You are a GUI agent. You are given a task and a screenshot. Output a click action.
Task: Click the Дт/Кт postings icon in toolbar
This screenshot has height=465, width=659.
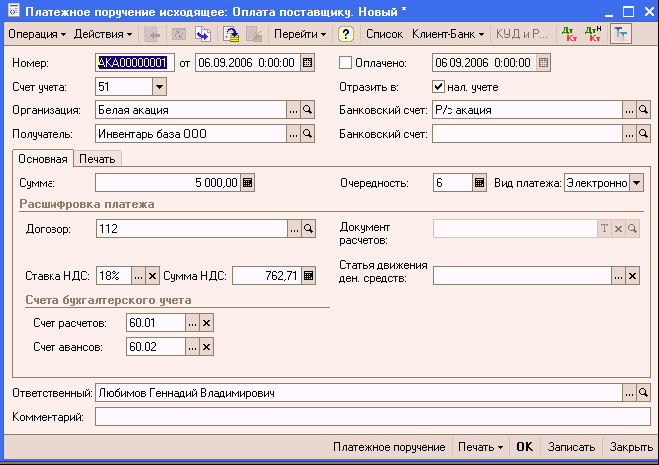568,34
